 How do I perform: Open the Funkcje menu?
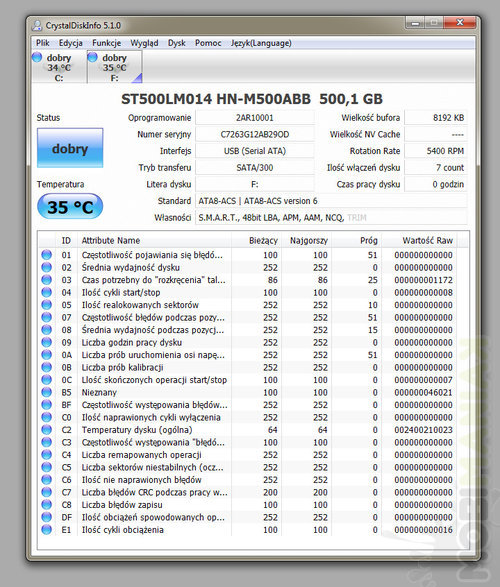[x=106, y=43]
